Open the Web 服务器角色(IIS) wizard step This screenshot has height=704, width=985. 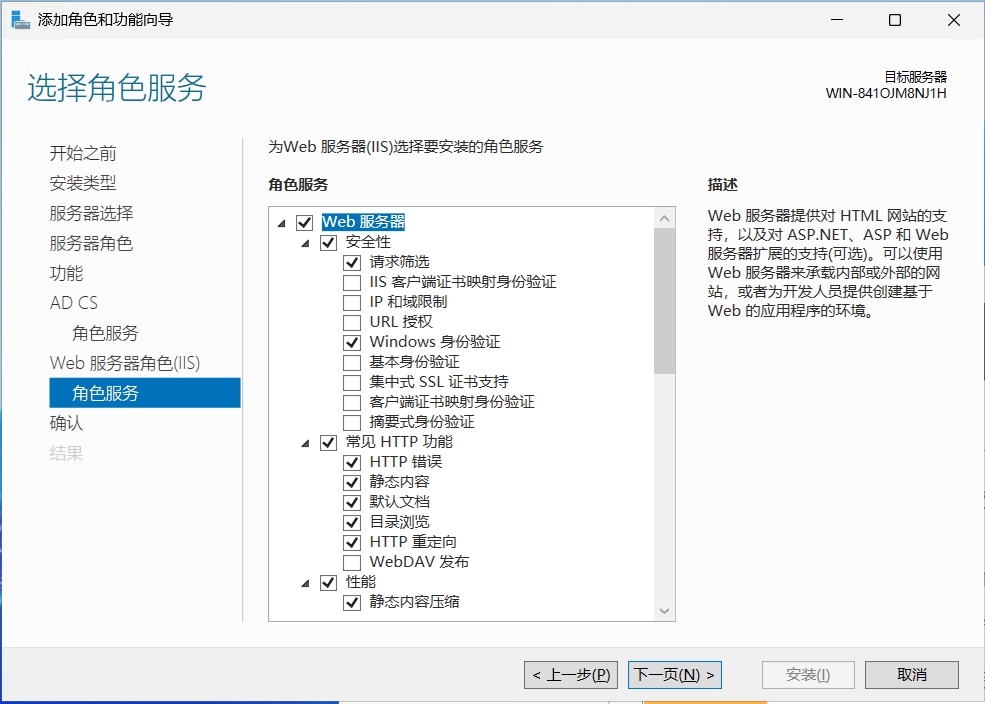click(x=124, y=363)
